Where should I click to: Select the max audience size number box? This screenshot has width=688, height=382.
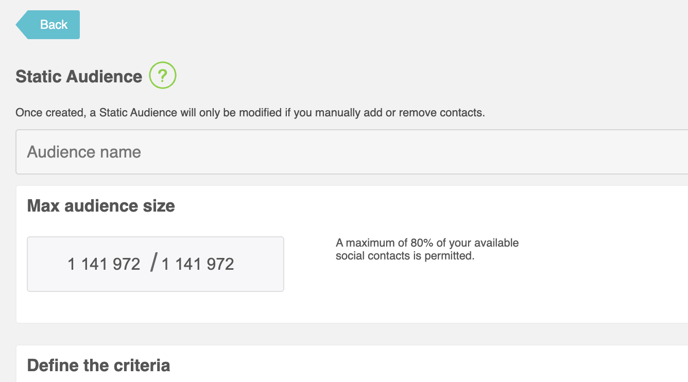click(x=155, y=264)
